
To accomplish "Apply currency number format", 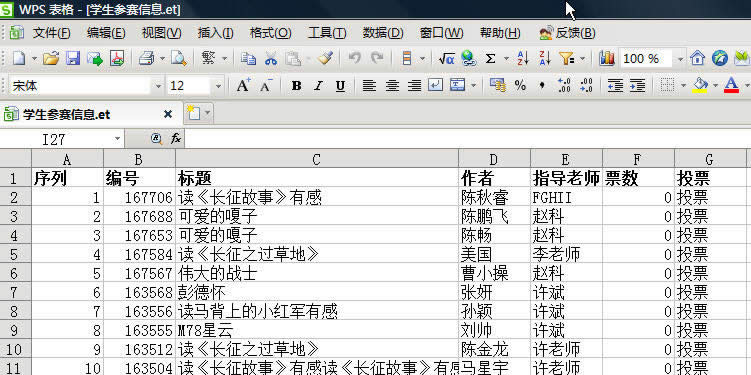I will 498,86.
